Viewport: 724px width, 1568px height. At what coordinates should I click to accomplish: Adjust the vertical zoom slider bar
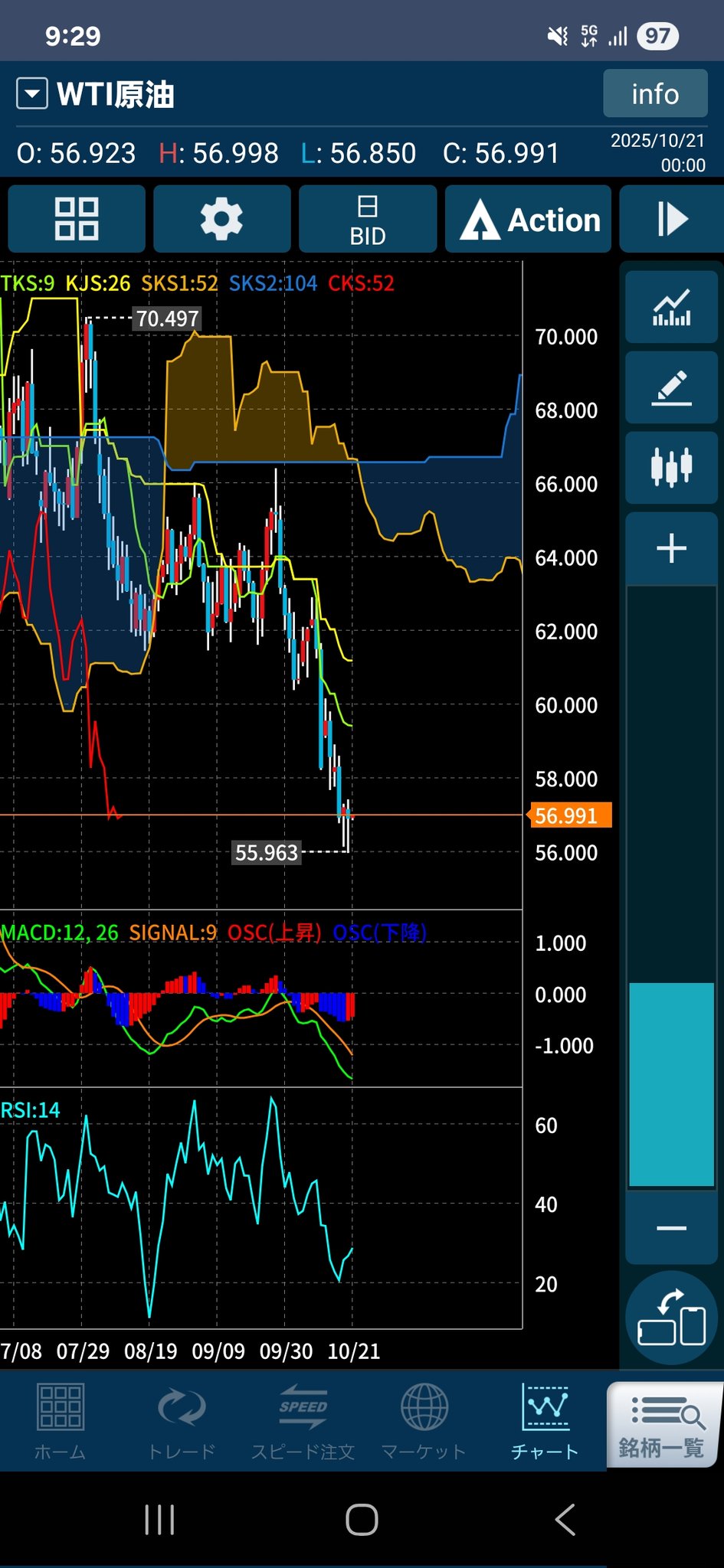coord(671,888)
